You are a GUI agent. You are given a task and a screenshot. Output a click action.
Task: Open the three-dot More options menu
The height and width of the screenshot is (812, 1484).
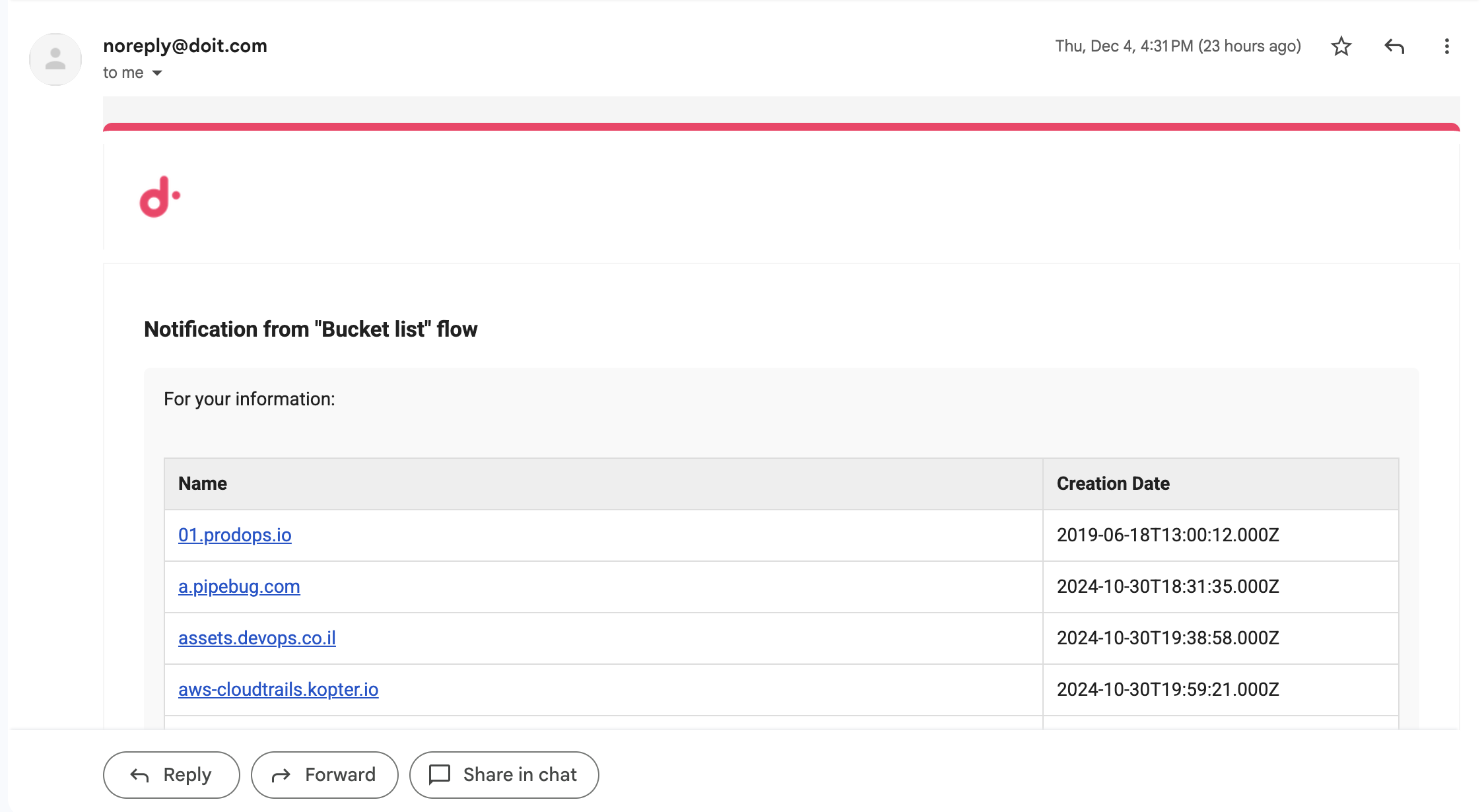pyautogui.click(x=1446, y=46)
